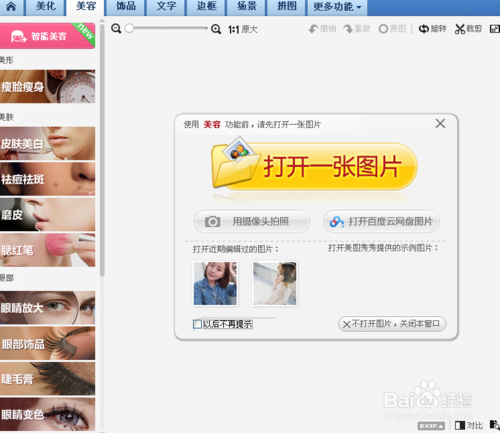The height and width of the screenshot is (433, 500).
Task: Open the 场景 tab
Action: pyautogui.click(x=247, y=6)
